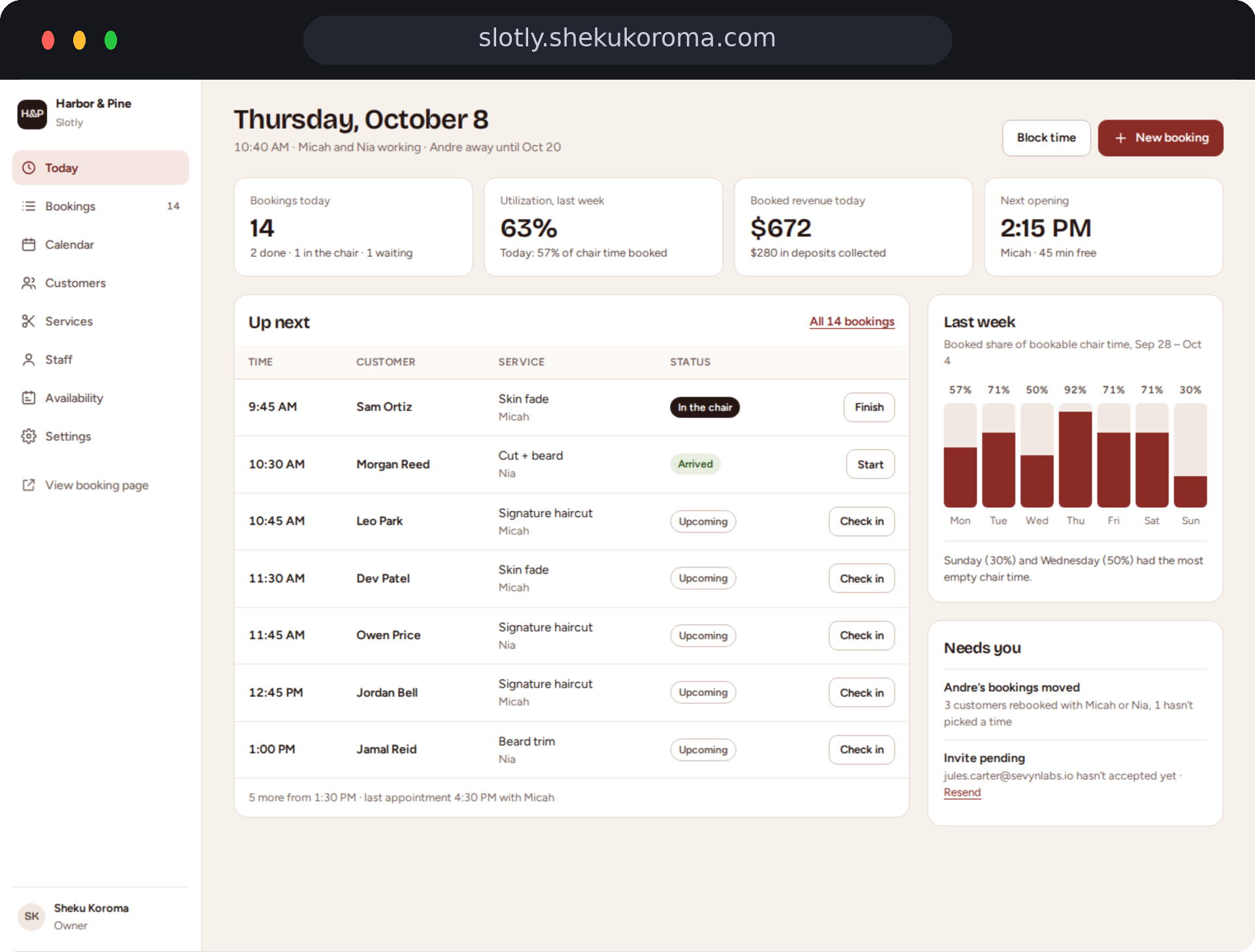Screen dimensions: 1255x952
Task: Check in Jordan Bell
Action: (862, 693)
